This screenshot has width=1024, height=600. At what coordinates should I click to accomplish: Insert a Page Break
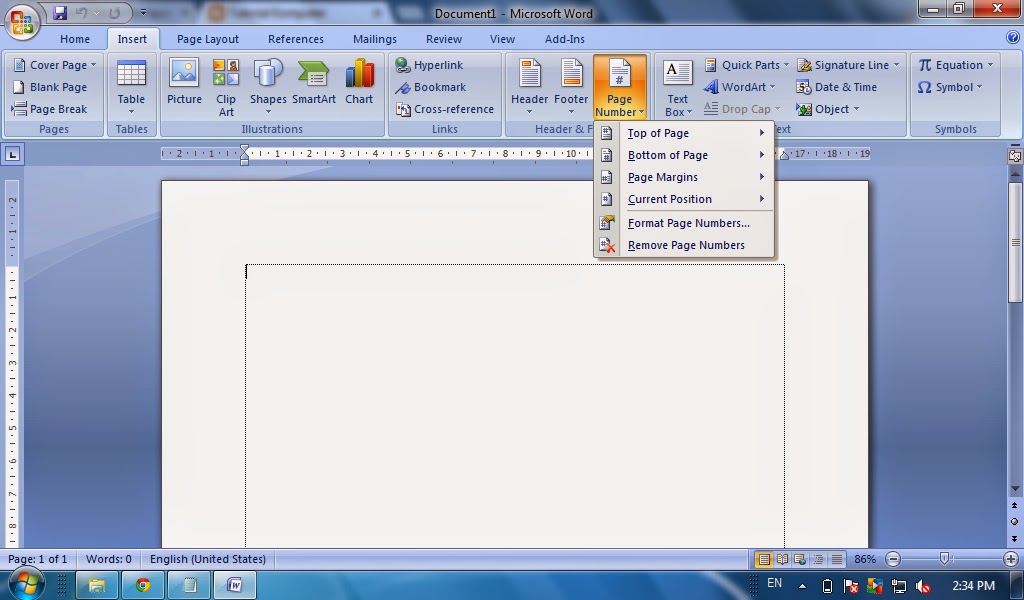click(50, 109)
